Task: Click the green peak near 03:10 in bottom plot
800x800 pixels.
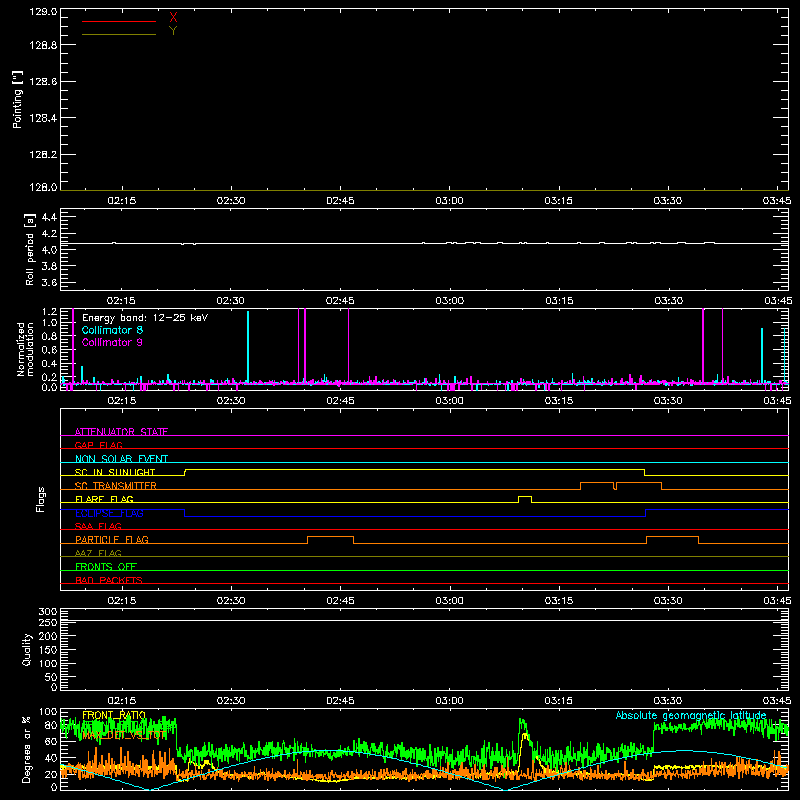Action: (x=522, y=724)
